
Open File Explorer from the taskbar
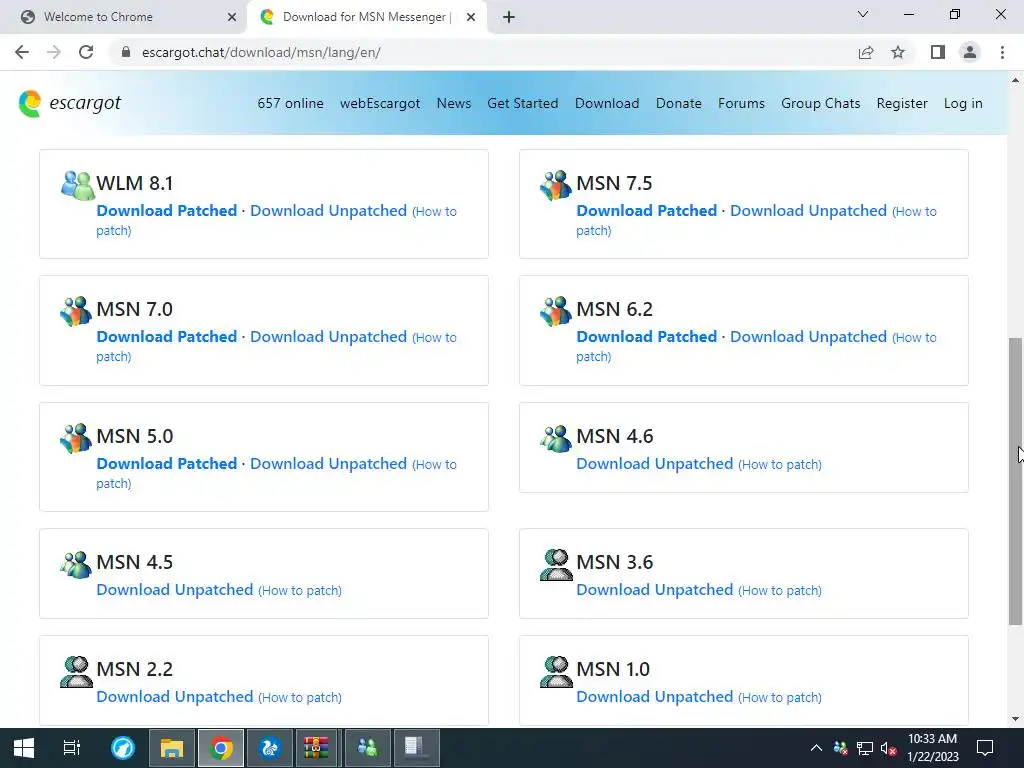click(x=172, y=748)
